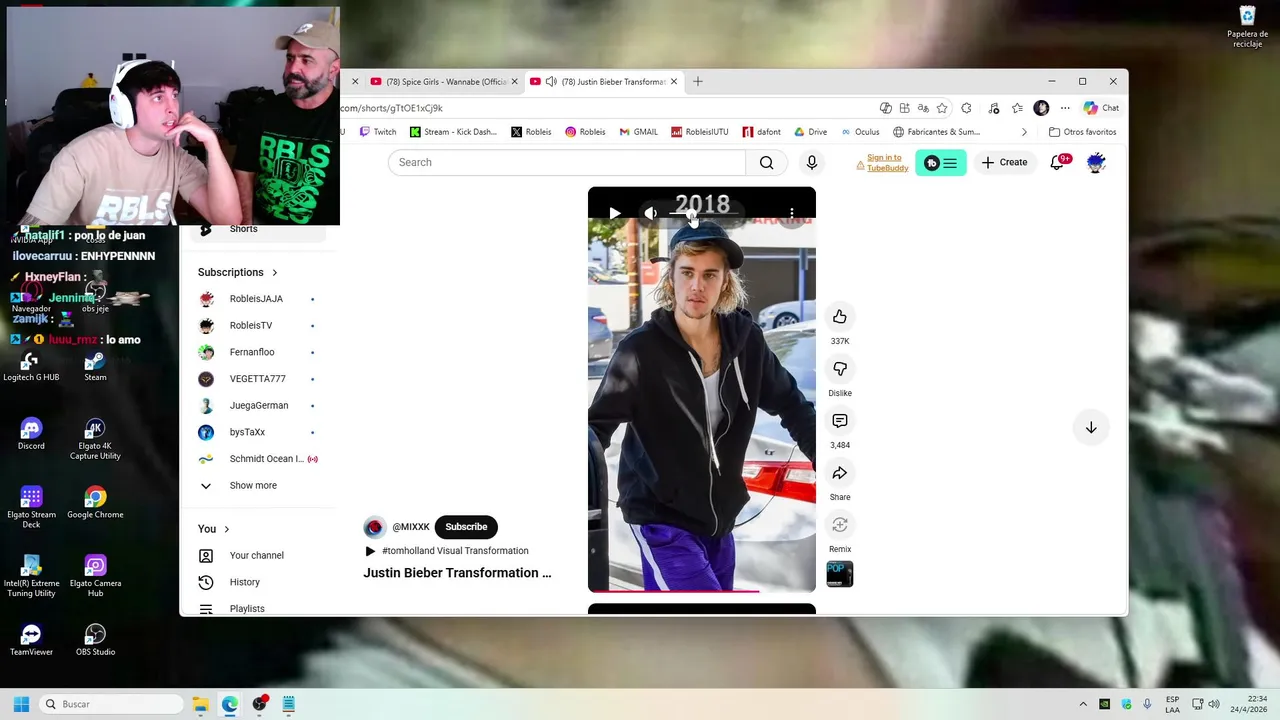Open Your channel in sidebar
1280x720 pixels.
pyautogui.click(x=258, y=556)
